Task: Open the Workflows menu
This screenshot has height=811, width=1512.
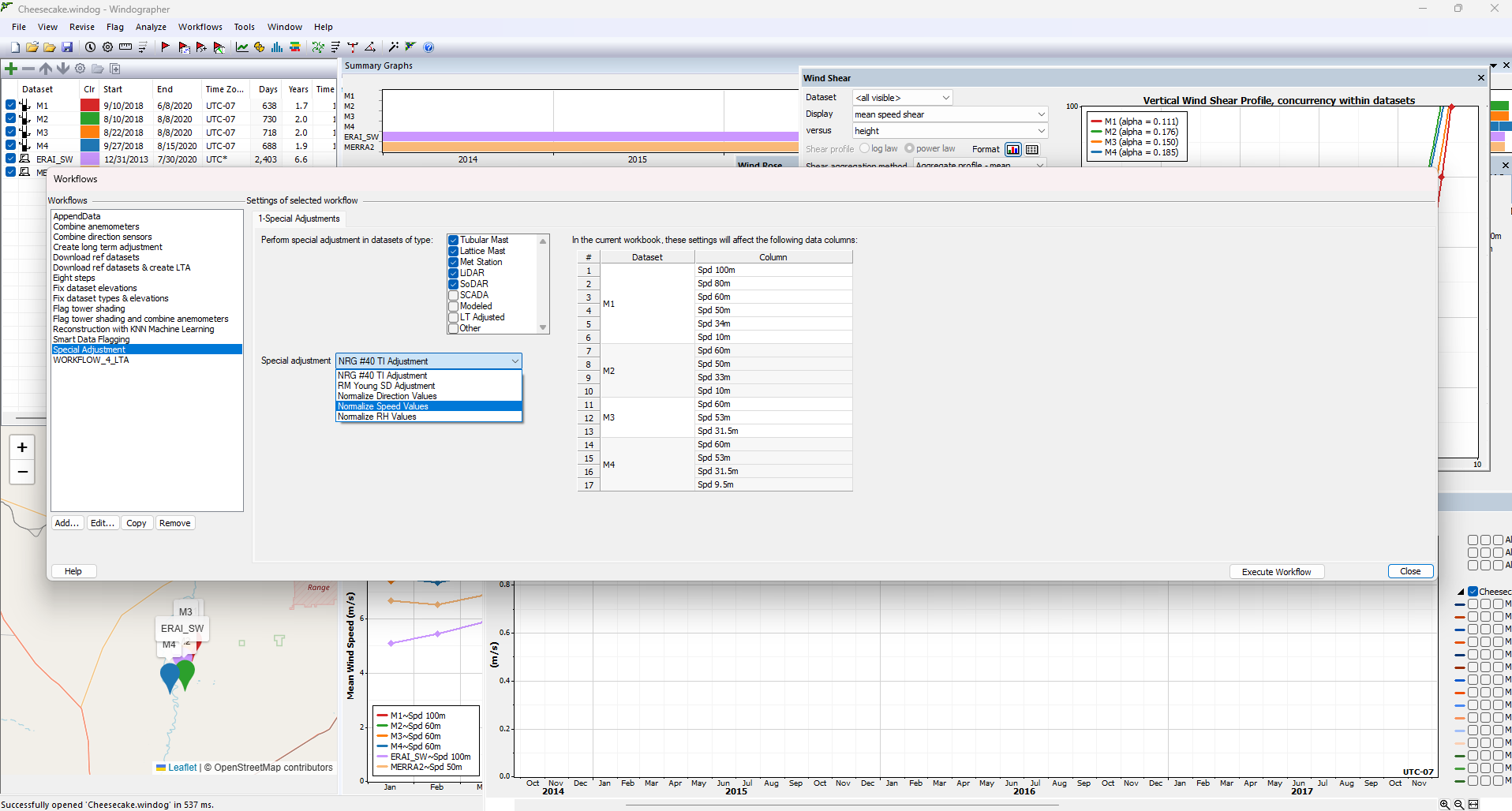Action: [200, 26]
